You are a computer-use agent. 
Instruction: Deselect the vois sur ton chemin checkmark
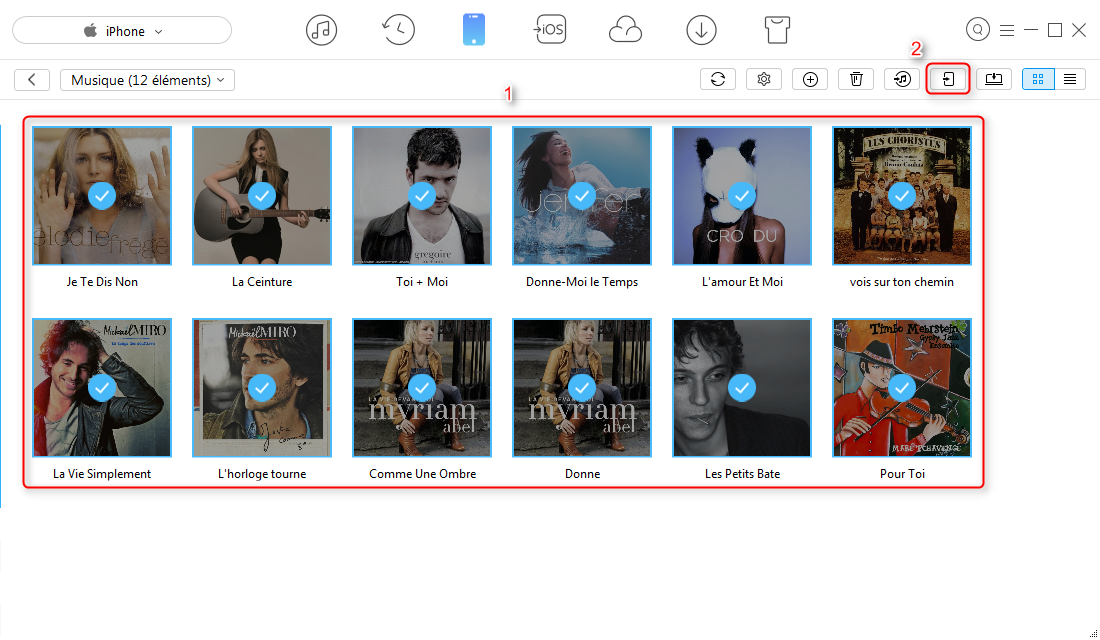coord(901,196)
